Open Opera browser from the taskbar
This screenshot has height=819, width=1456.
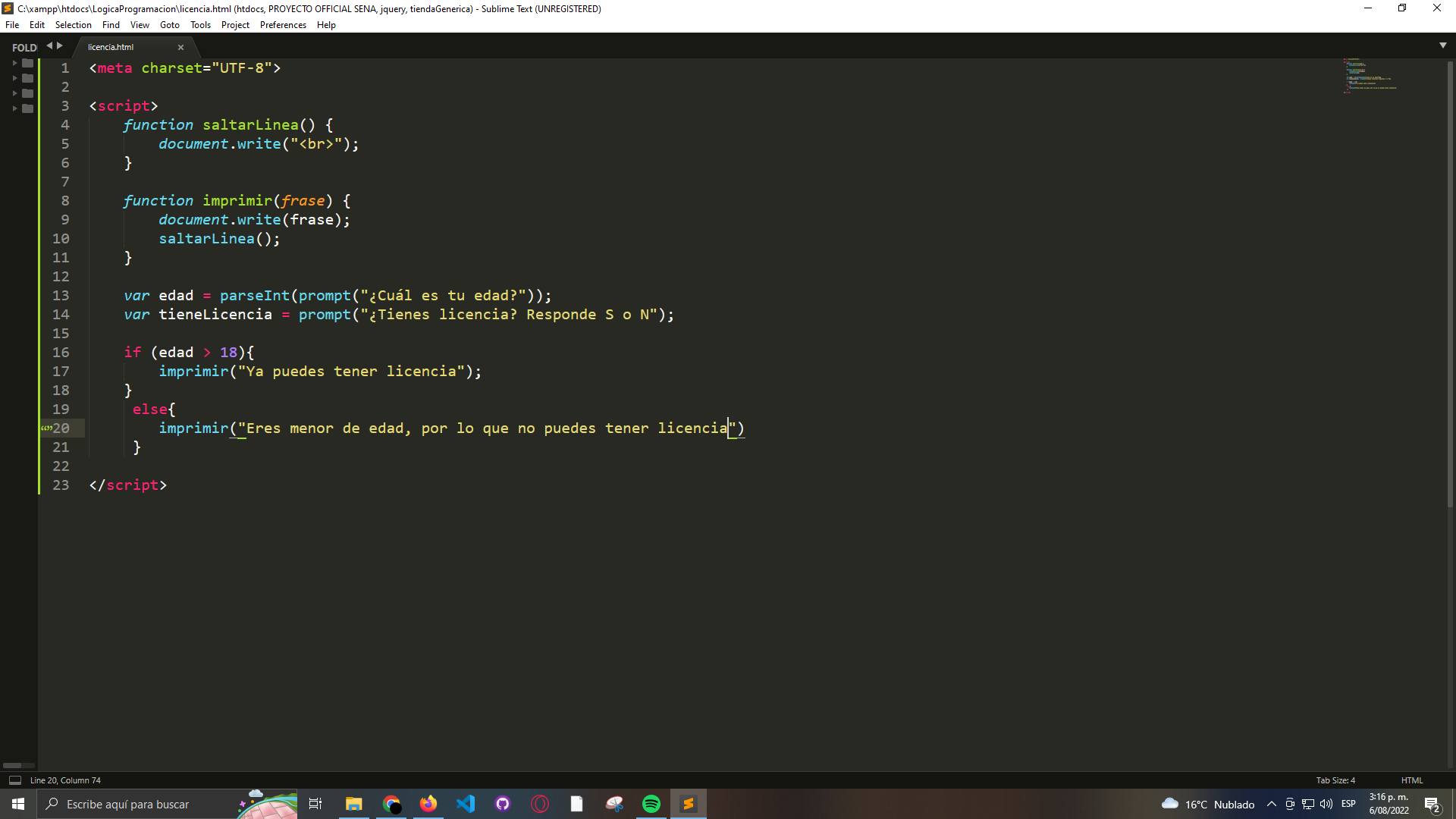540,804
